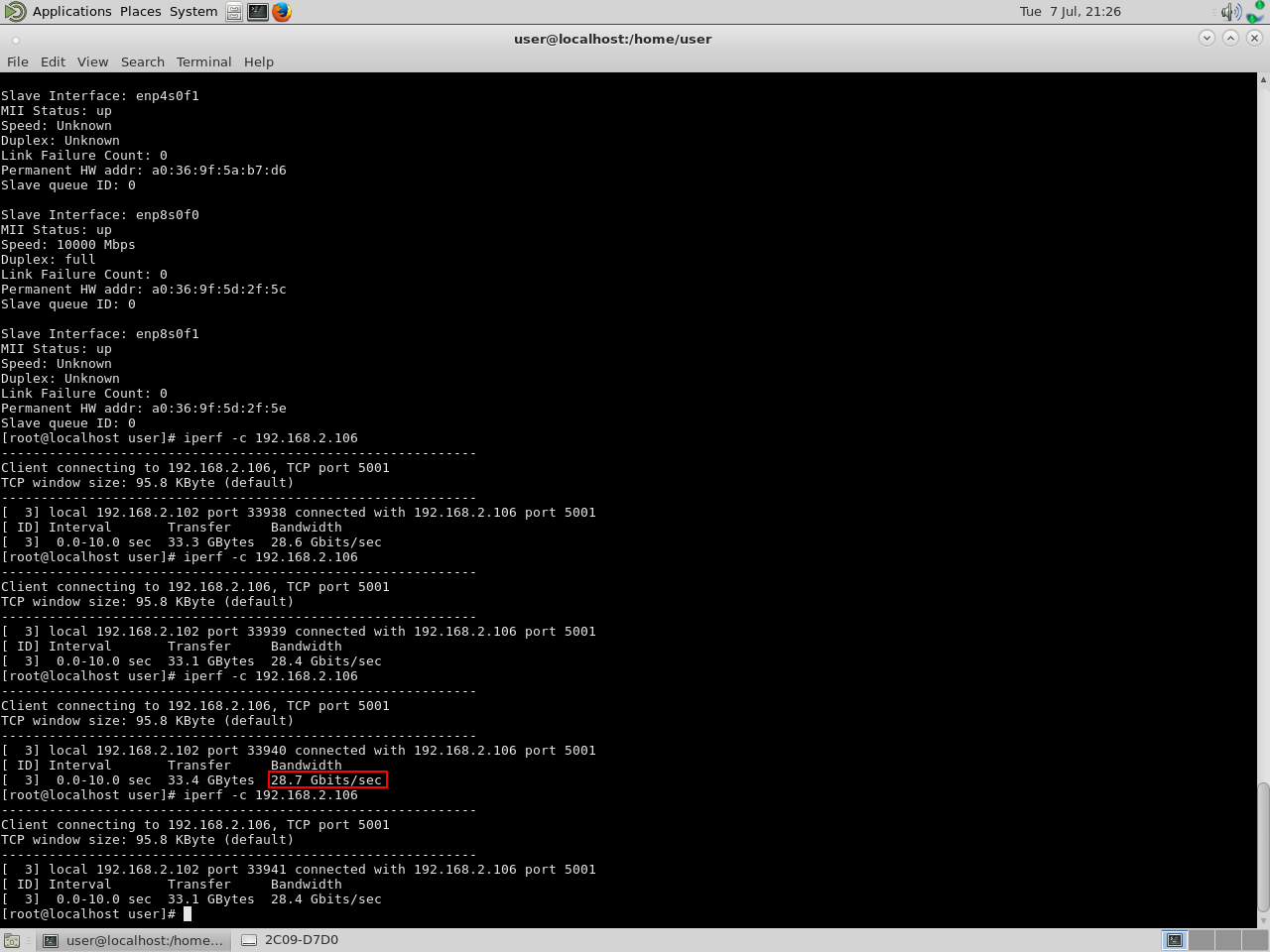Screen dimensions: 1270x952
Task: Click the green distribution logo on the panel
Action: pyautogui.click(x=13, y=12)
